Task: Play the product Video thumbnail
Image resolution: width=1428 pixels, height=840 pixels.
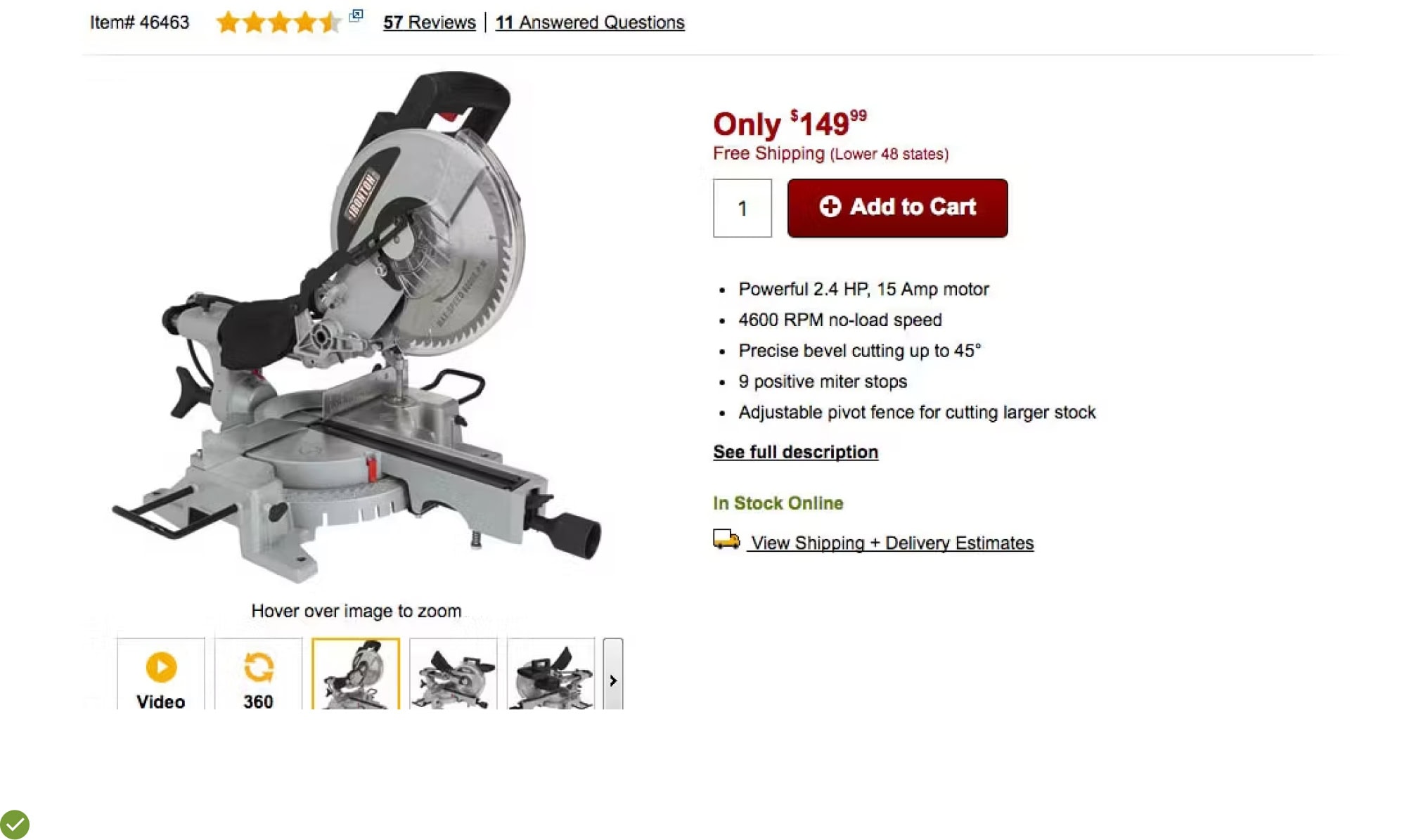Action: tap(161, 675)
